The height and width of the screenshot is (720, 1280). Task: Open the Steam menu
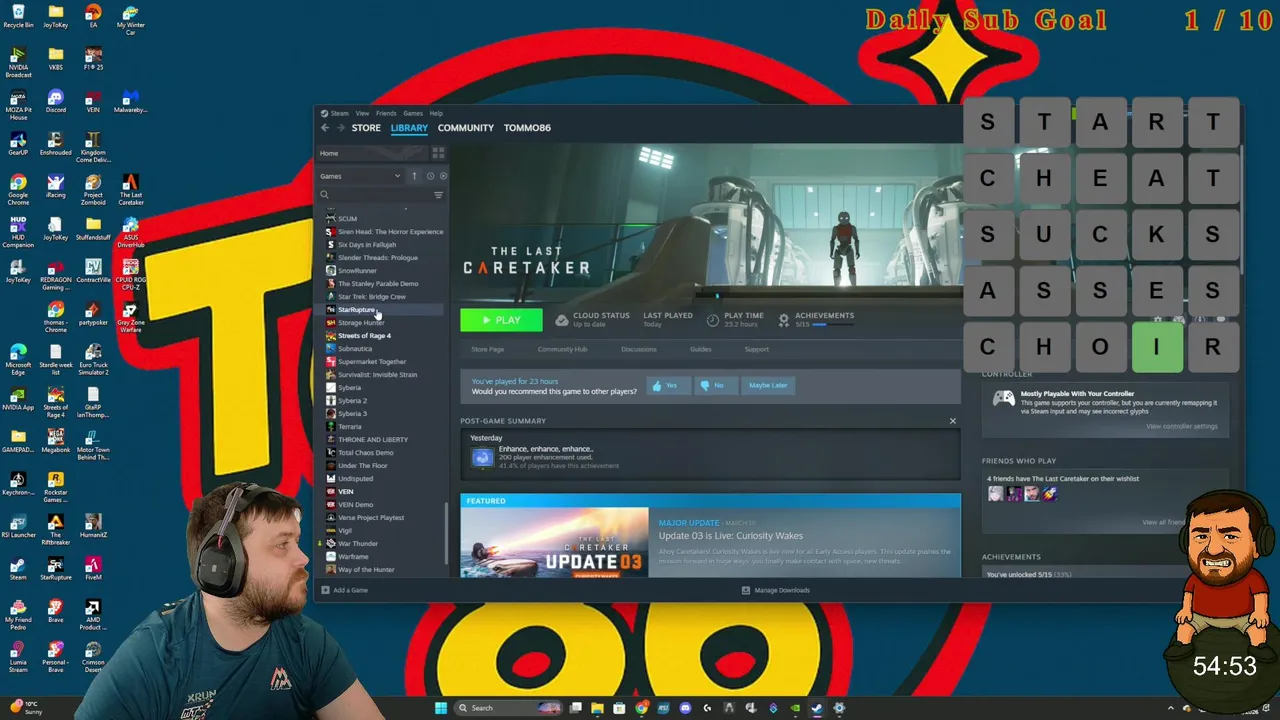[x=336, y=113]
